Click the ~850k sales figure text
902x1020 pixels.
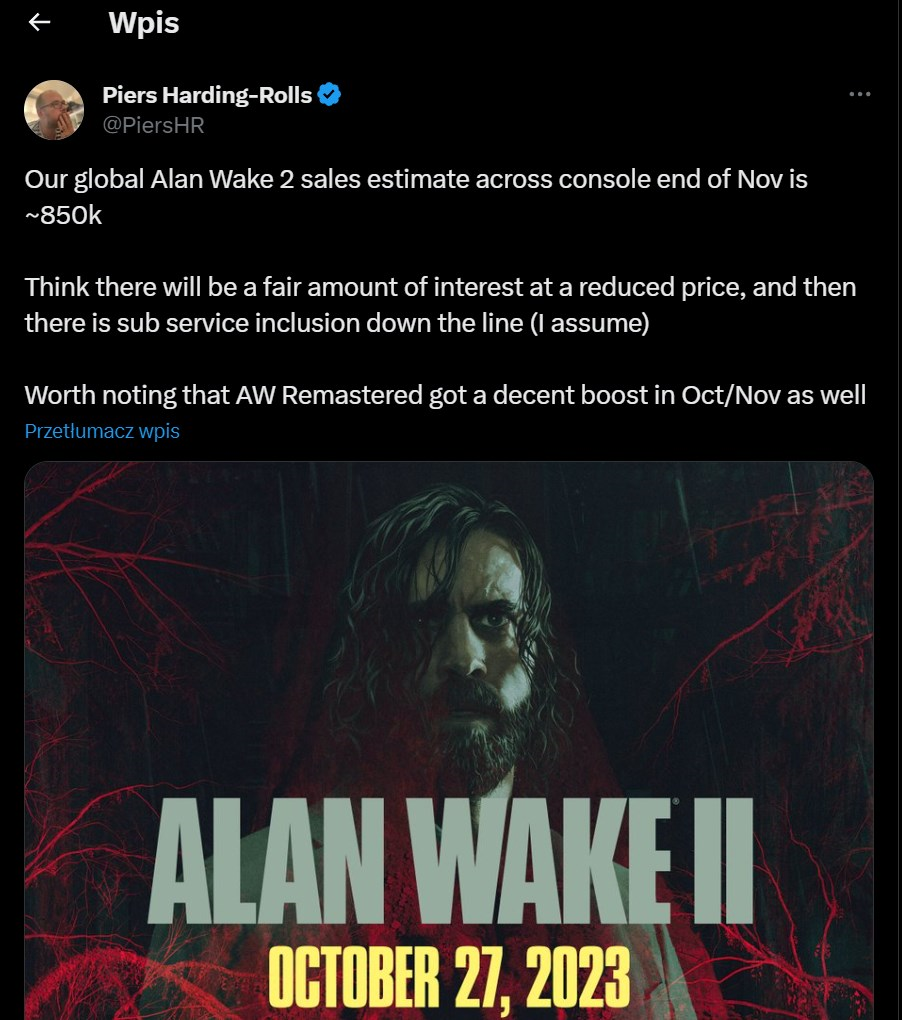[x=63, y=215]
